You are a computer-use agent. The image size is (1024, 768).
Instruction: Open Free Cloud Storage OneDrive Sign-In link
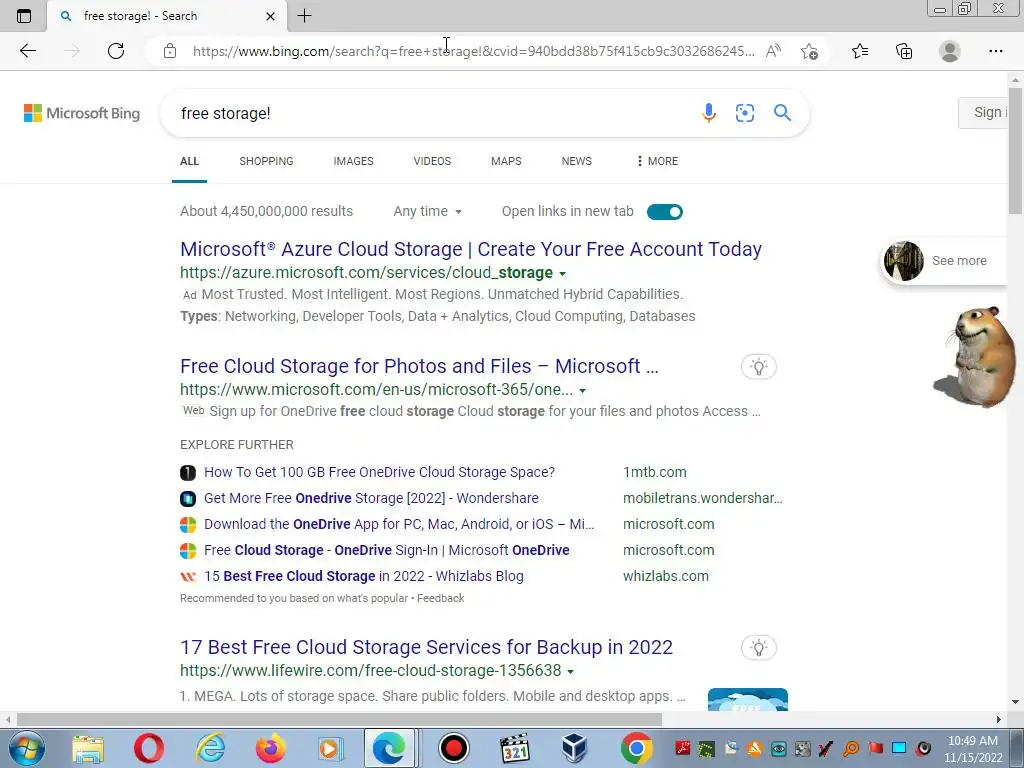(387, 551)
